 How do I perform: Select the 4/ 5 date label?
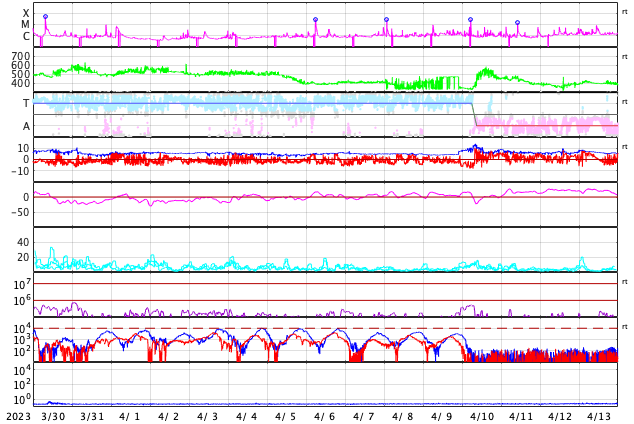[x=285, y=417]
